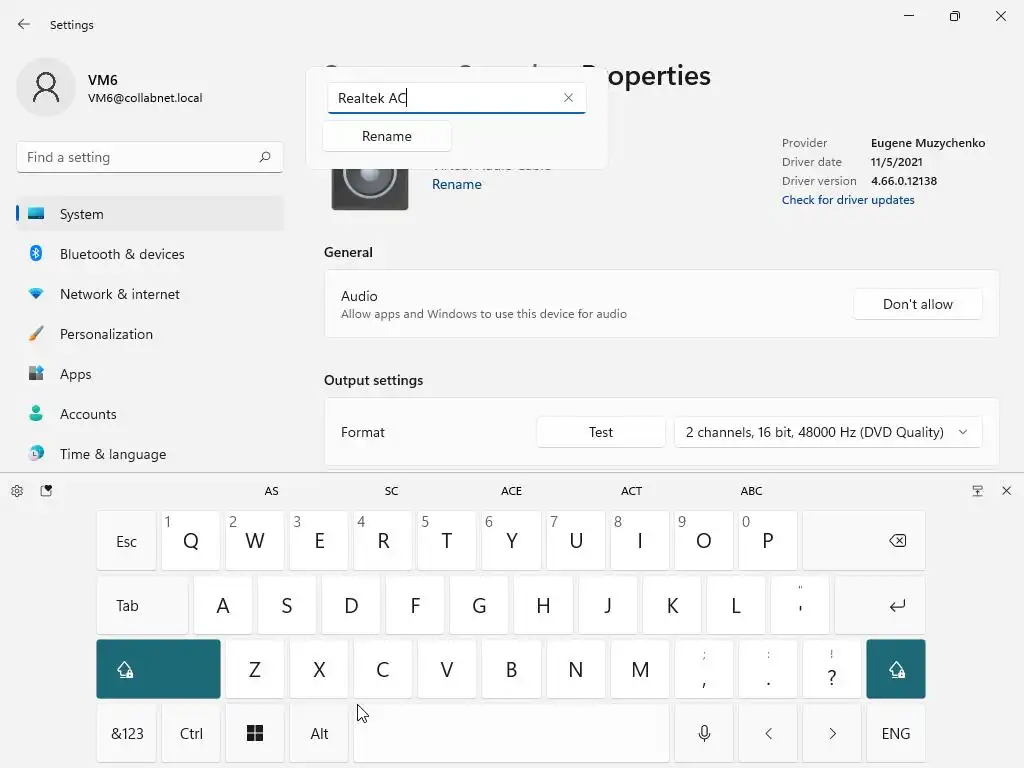Click the search magnifier icon
The width and height of the screenshot is (1024, 768).
[264, 157]
